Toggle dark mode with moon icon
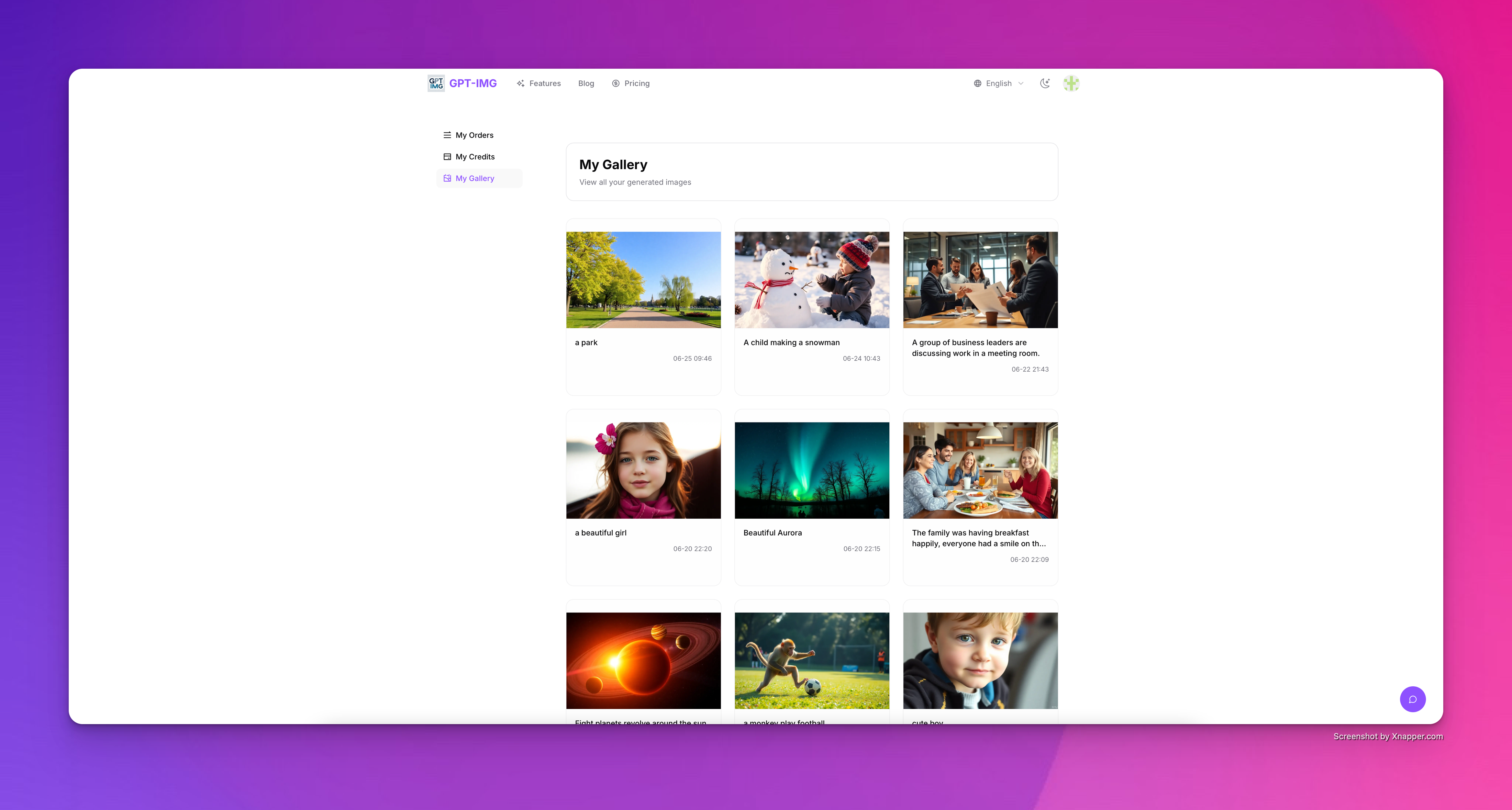The width and height of the screenshot is (1512, 810). [x=1045, y=83]
